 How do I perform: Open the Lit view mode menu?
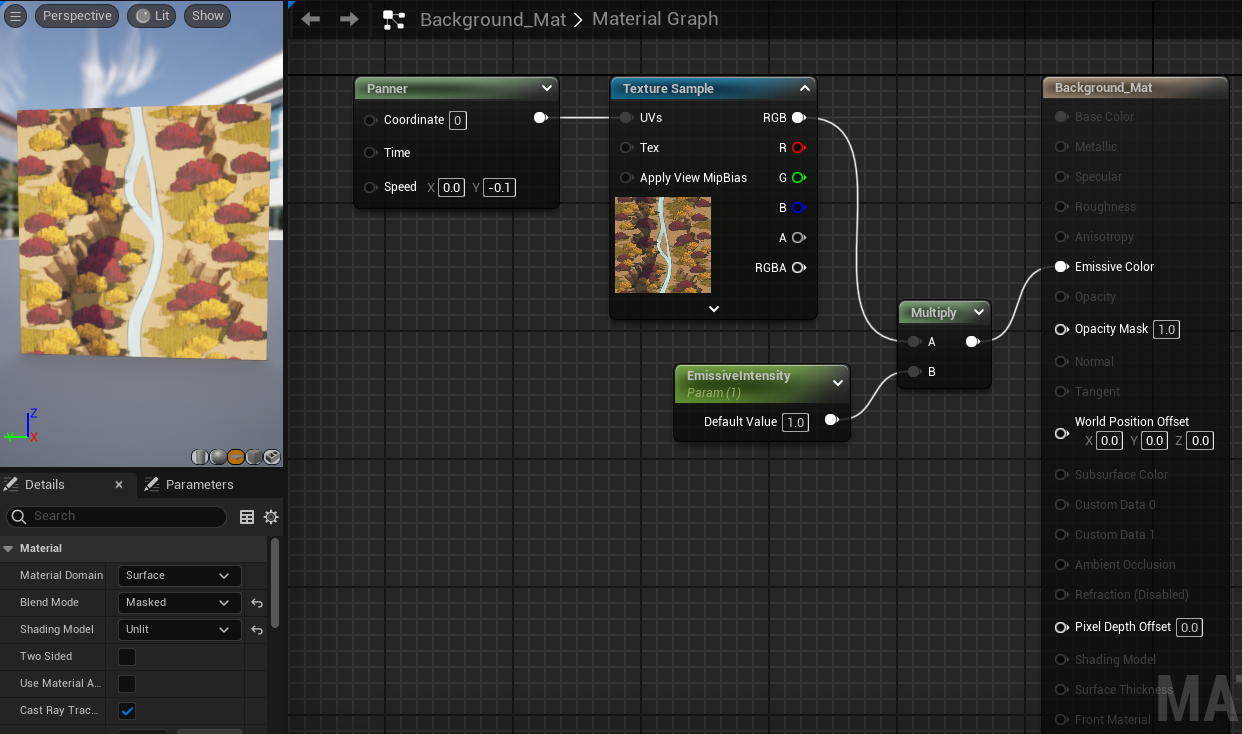(152, 16)
